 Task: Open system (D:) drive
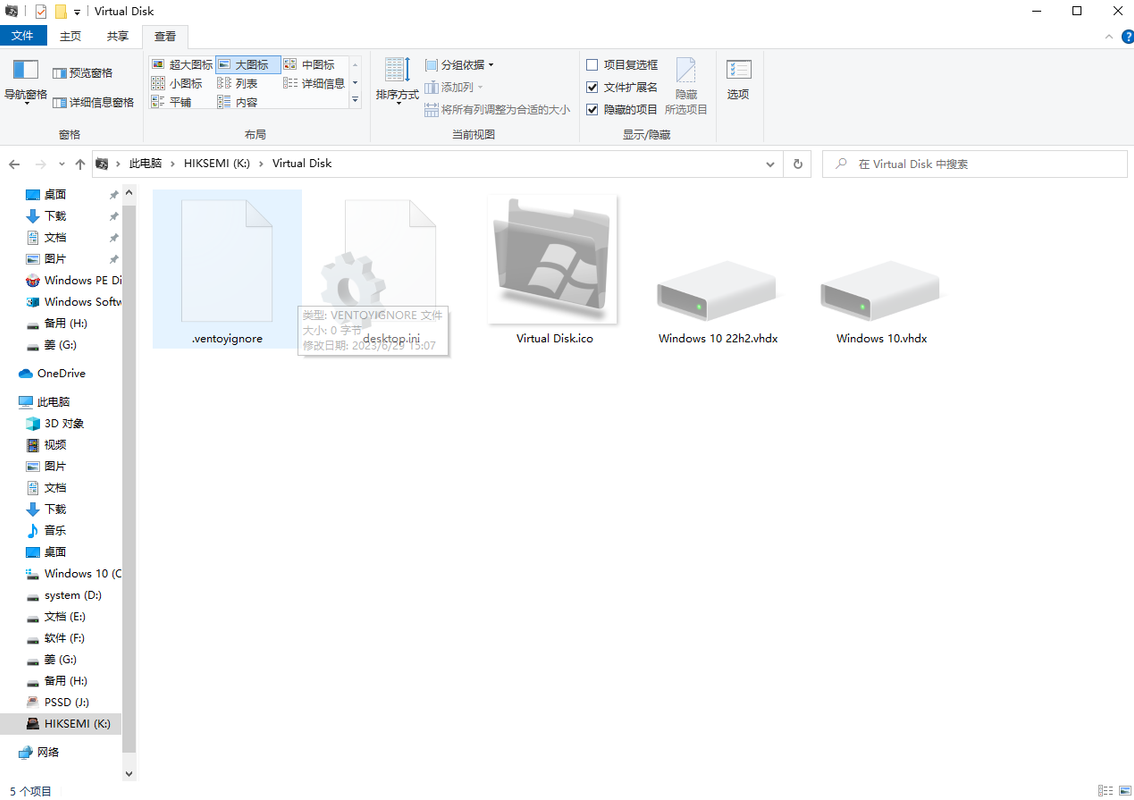[x=64, y=595]
